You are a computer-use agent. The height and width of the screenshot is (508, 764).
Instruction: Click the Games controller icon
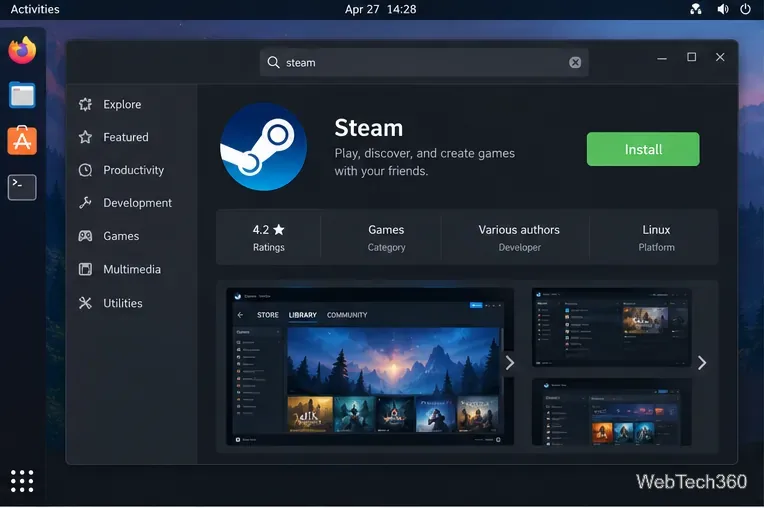click(85, 236)
